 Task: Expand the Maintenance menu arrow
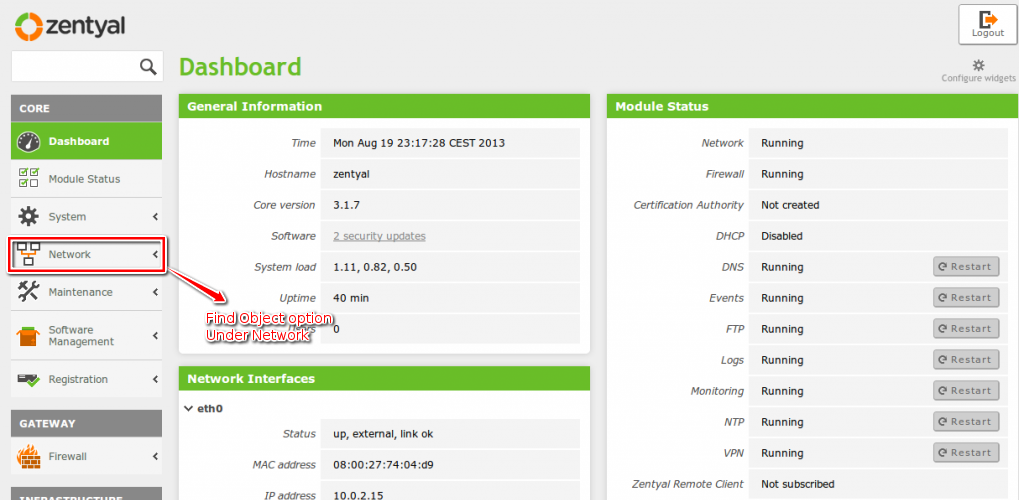155,292
